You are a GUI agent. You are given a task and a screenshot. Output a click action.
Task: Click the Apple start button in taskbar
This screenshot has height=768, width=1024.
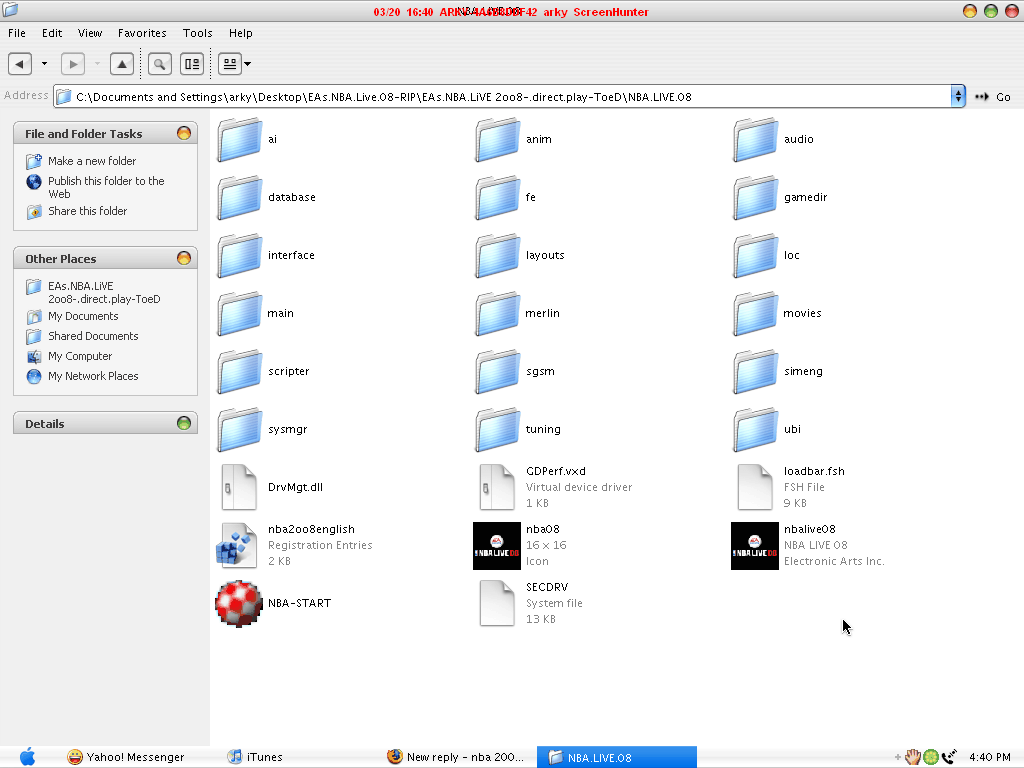point(27,757)
